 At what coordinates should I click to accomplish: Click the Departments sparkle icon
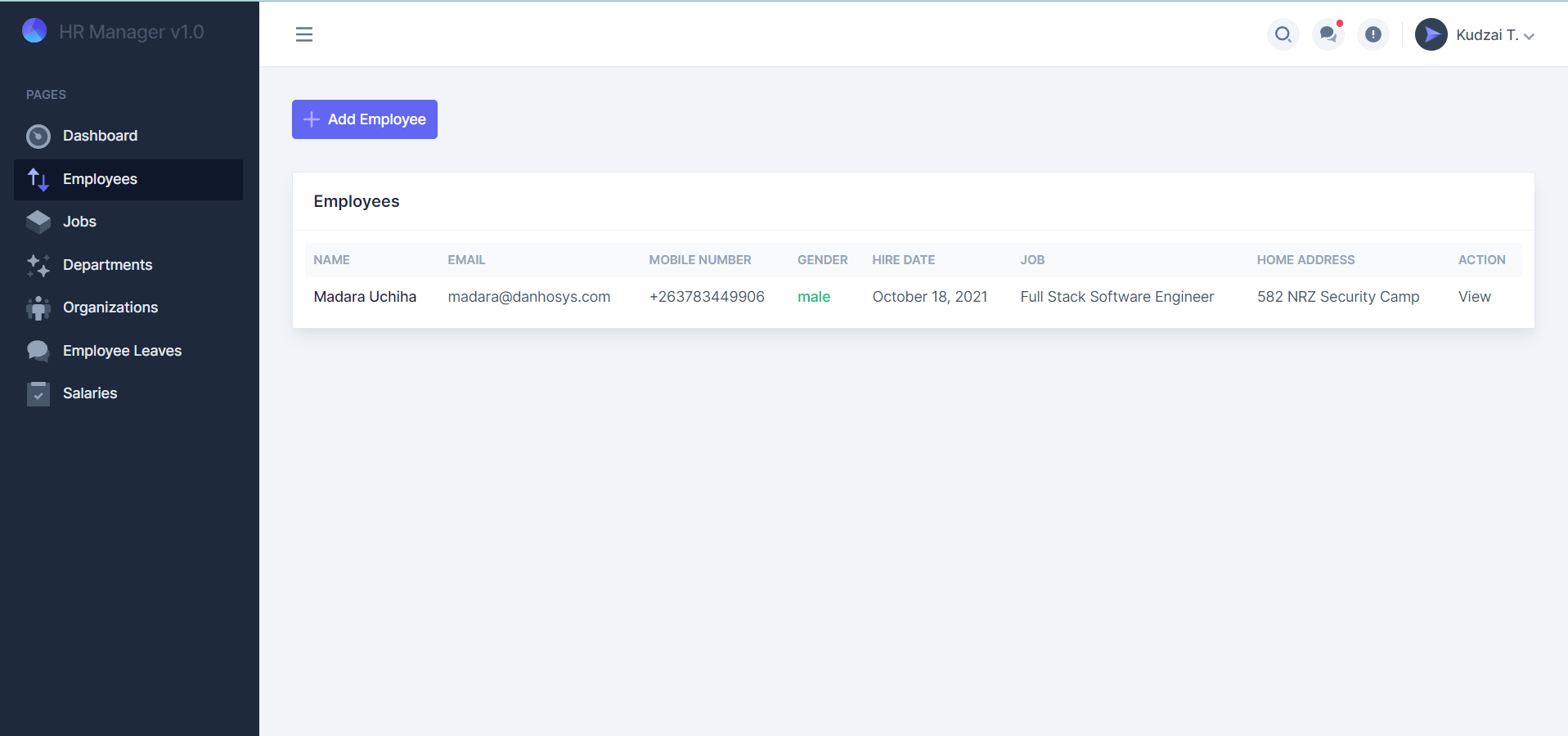click(x=38, y=265)
